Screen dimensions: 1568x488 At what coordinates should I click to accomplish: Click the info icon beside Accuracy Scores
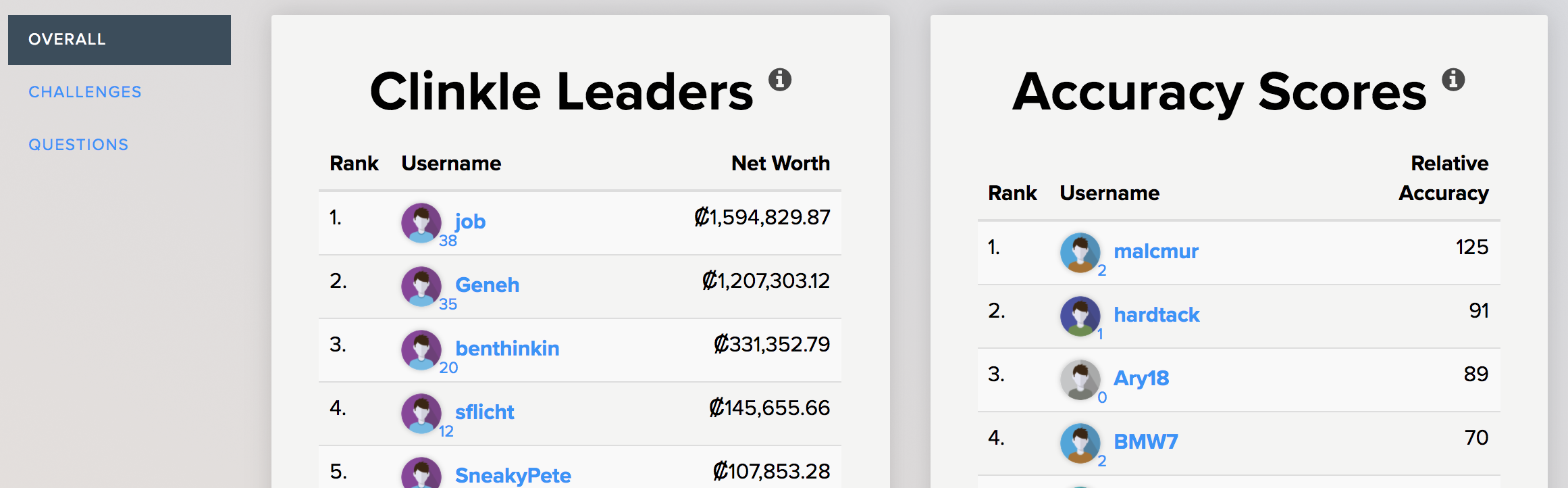1453,80
